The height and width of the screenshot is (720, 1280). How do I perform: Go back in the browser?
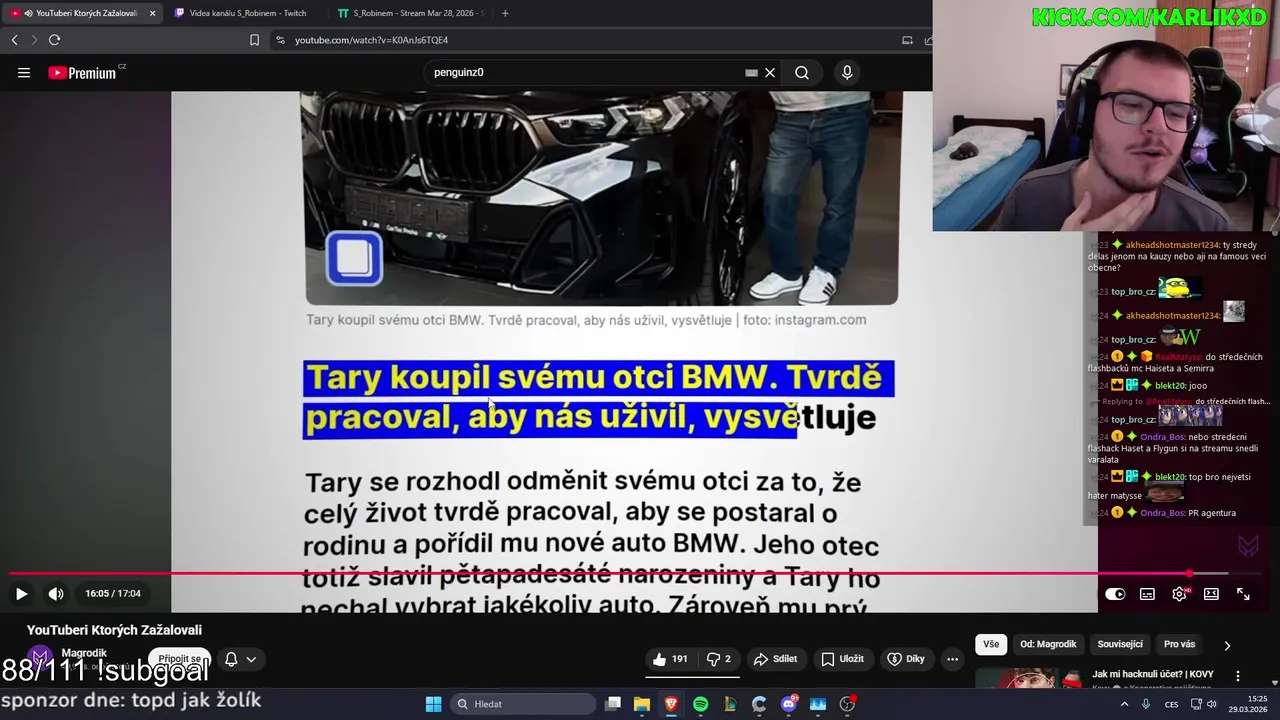14,40
